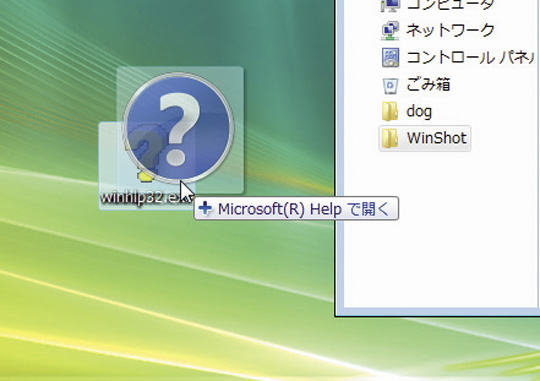Click the Computer icon in the folder list
The image size is (540, 381).
[390, 5]
